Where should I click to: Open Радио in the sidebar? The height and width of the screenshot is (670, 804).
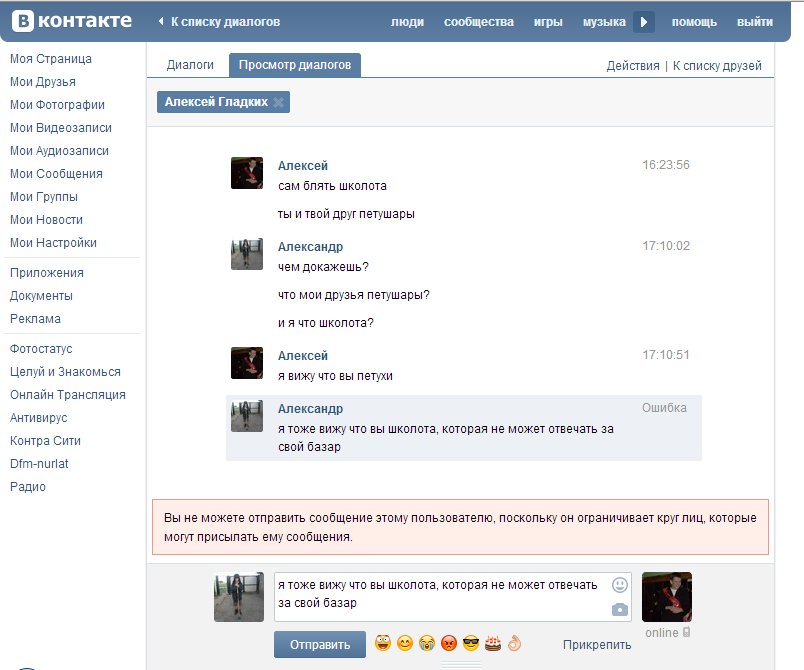(28, 487)
